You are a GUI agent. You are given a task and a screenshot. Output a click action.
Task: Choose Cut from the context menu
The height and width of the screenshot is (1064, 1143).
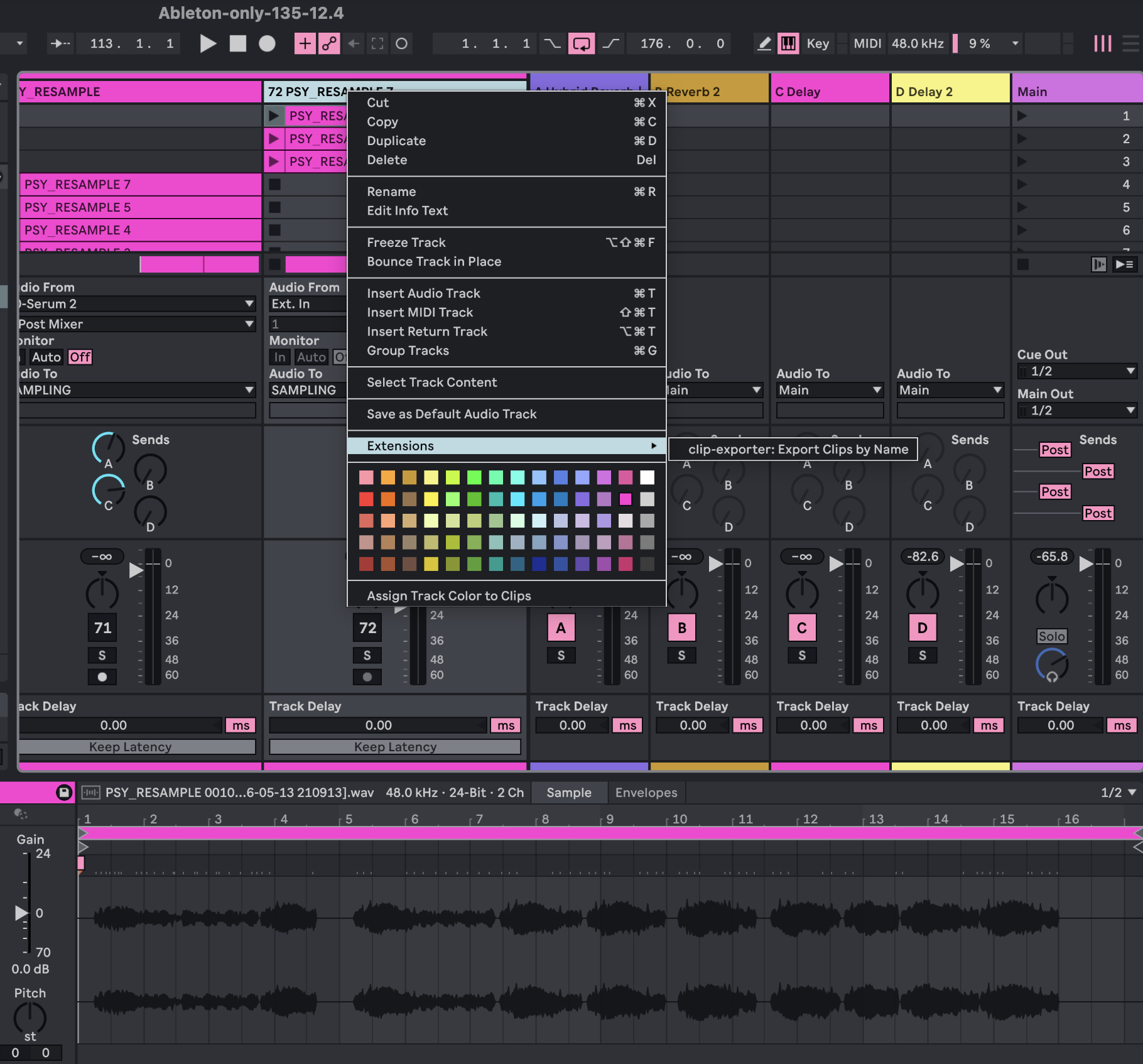(507, 102)
